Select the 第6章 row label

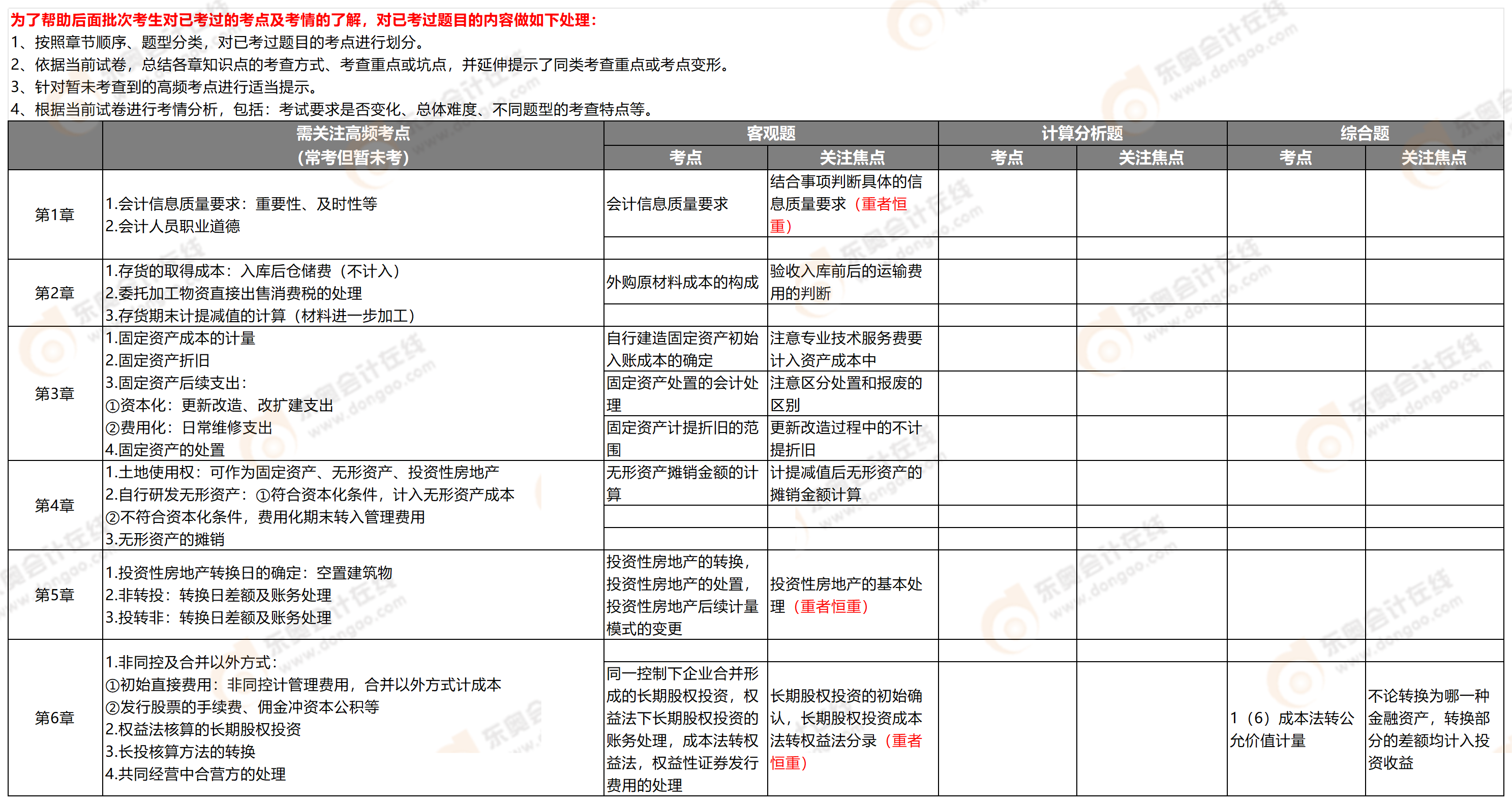[56, 717]
